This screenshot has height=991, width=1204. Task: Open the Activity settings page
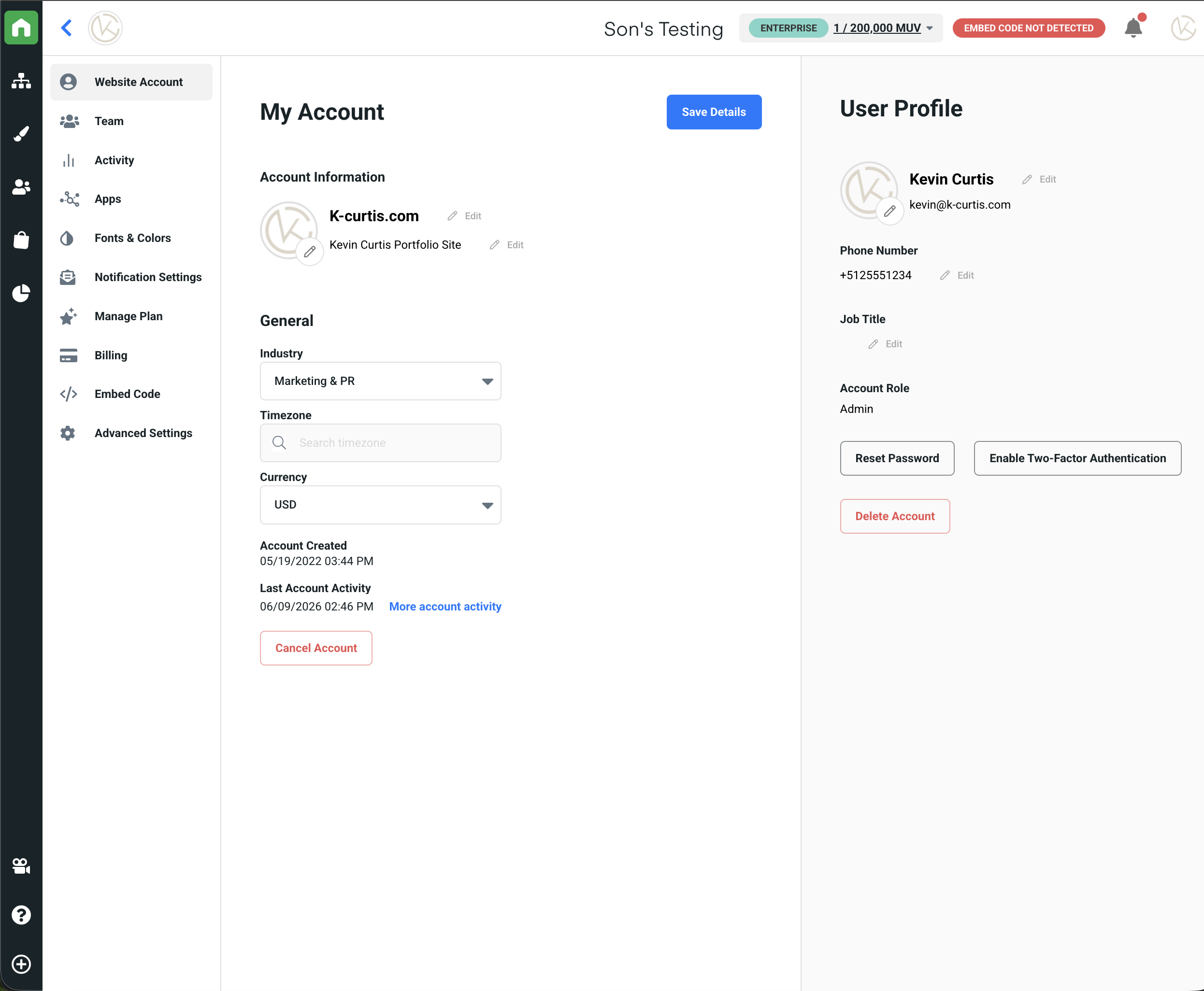point(131,160)
